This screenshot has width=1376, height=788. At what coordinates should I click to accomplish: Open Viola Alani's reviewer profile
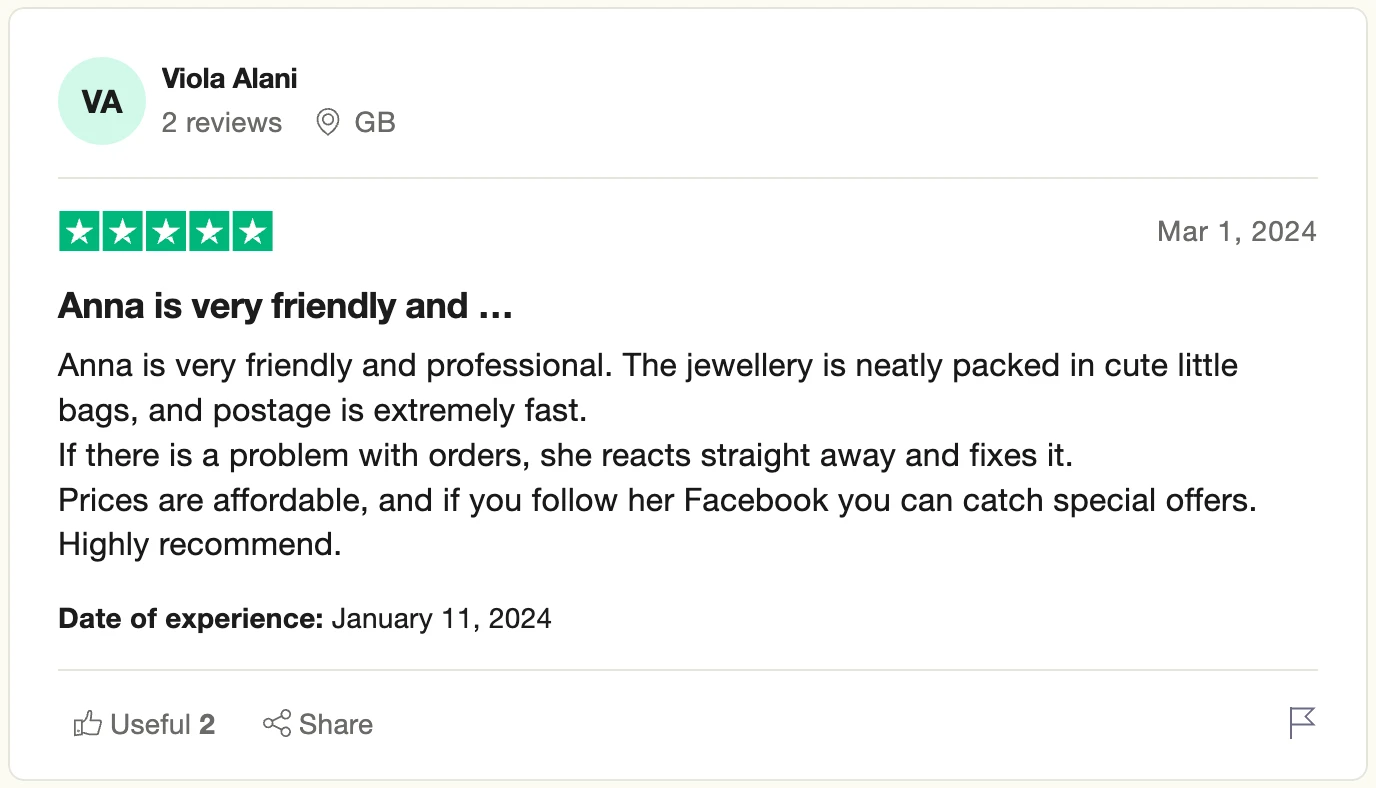[x=229, y=78]
